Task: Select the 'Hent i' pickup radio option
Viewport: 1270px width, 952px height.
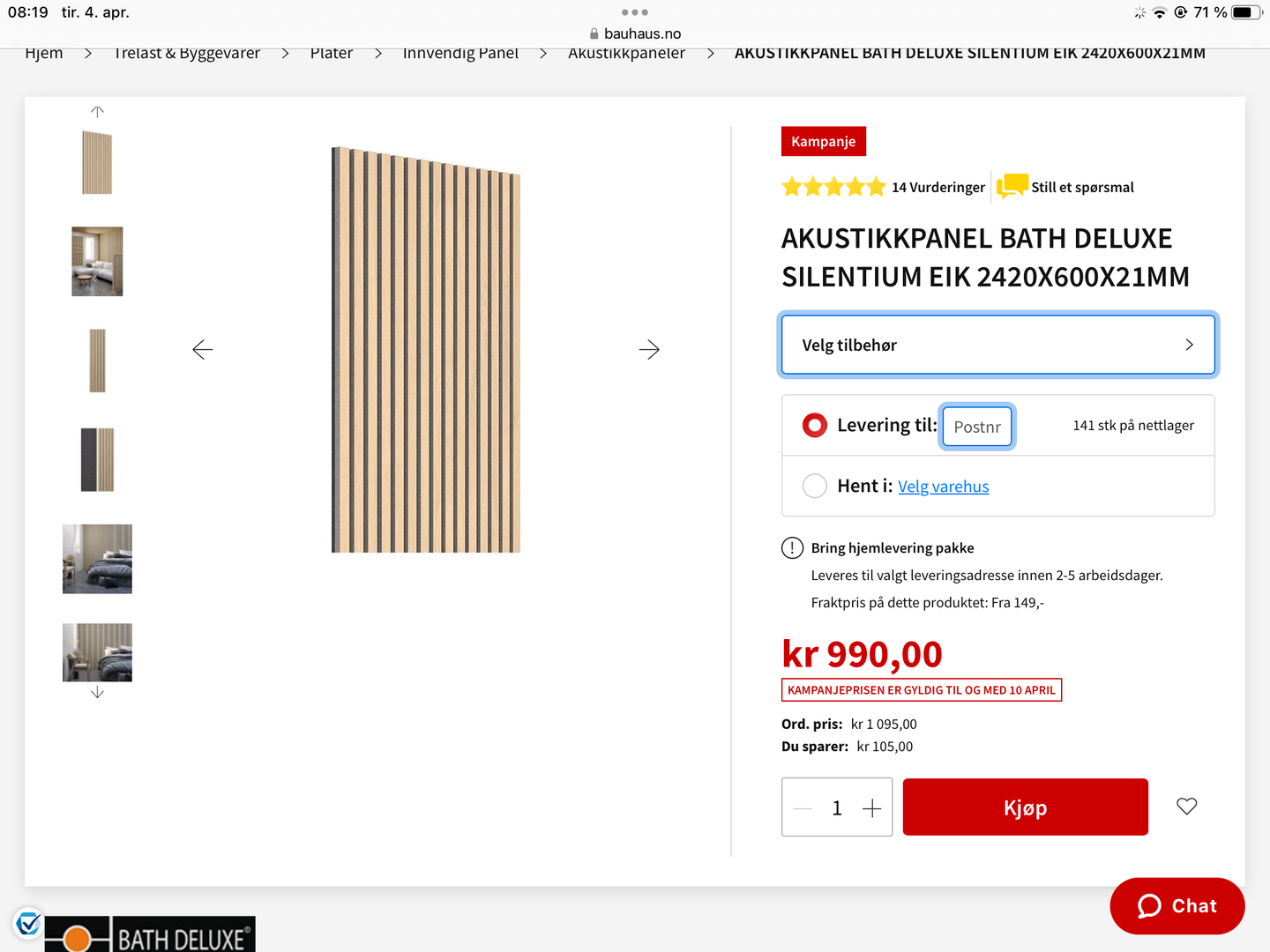Action: (815, 486)
